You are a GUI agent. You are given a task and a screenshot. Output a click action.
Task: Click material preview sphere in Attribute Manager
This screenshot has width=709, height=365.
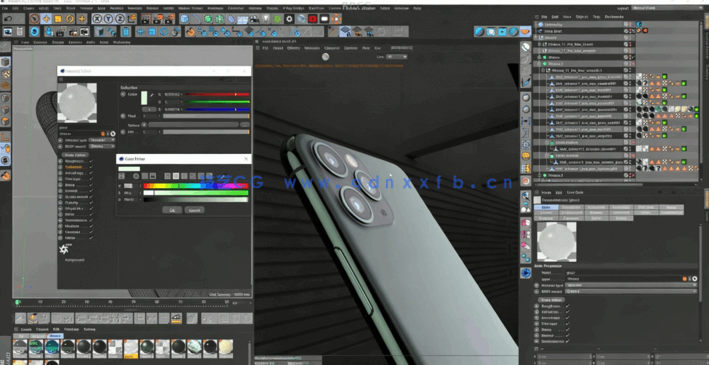click(556, 242)
